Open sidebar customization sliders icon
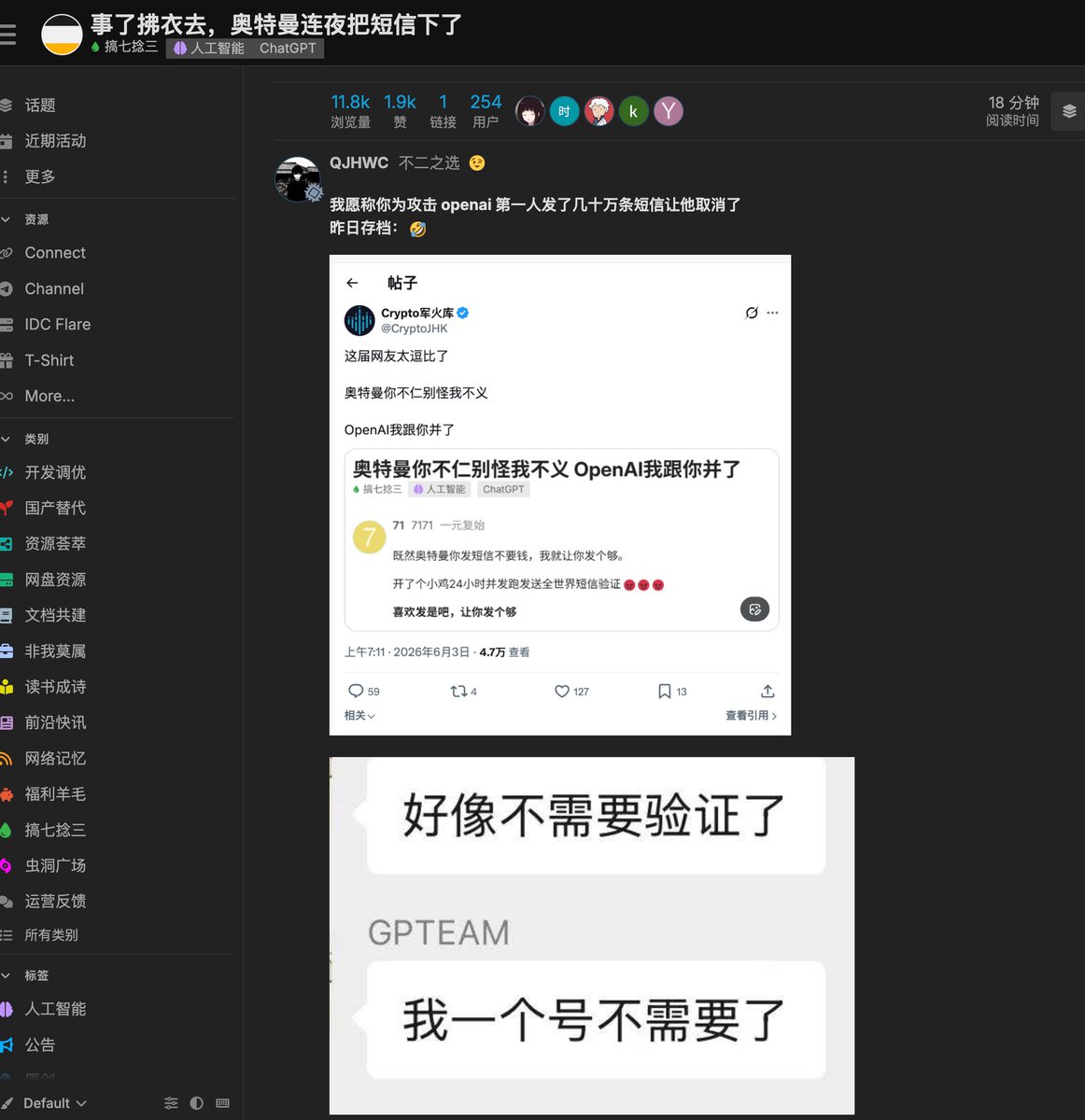 (171, 1103)
